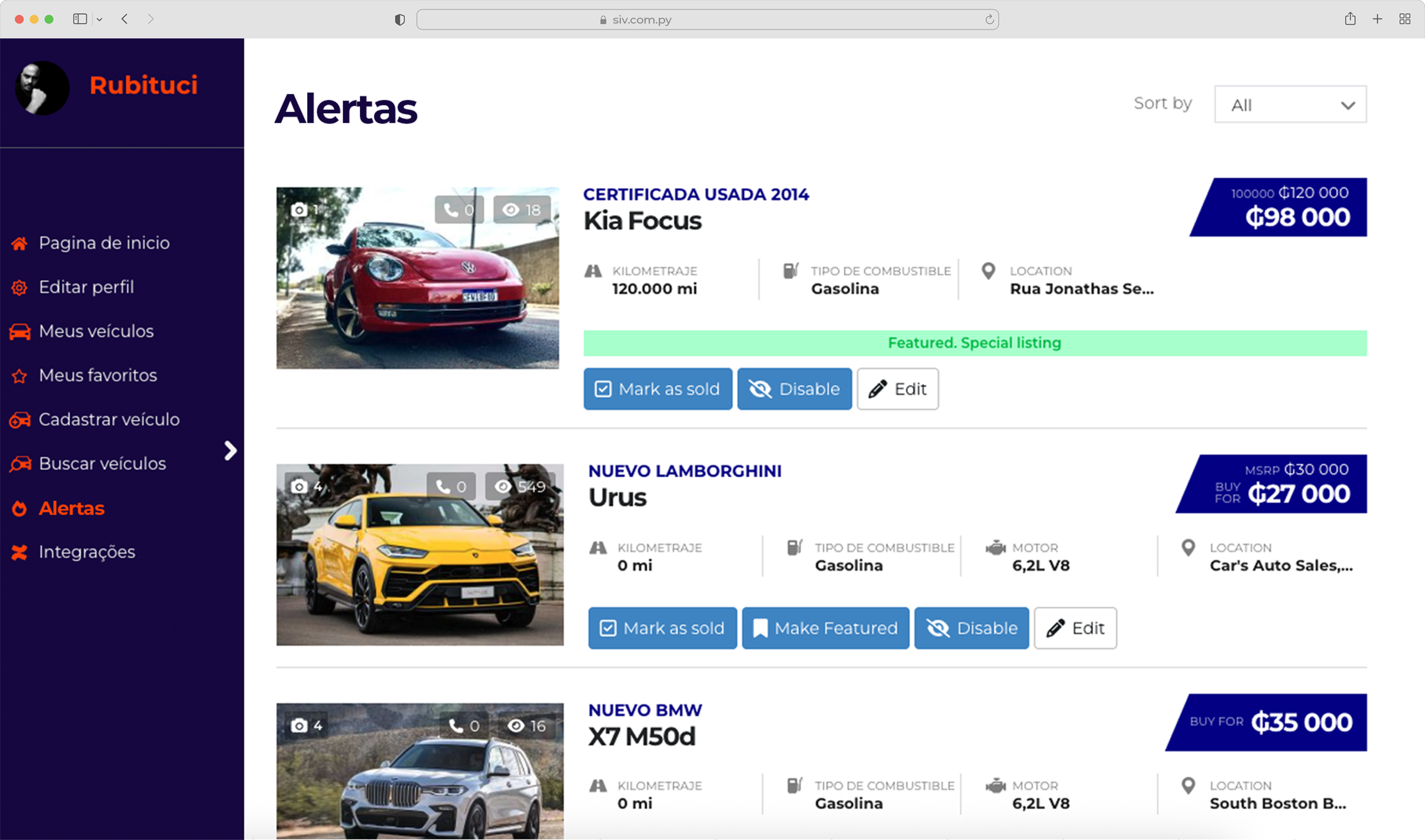Reload the page from address bar
This screenshot has height=840, width=1425.
pos(989,19)
